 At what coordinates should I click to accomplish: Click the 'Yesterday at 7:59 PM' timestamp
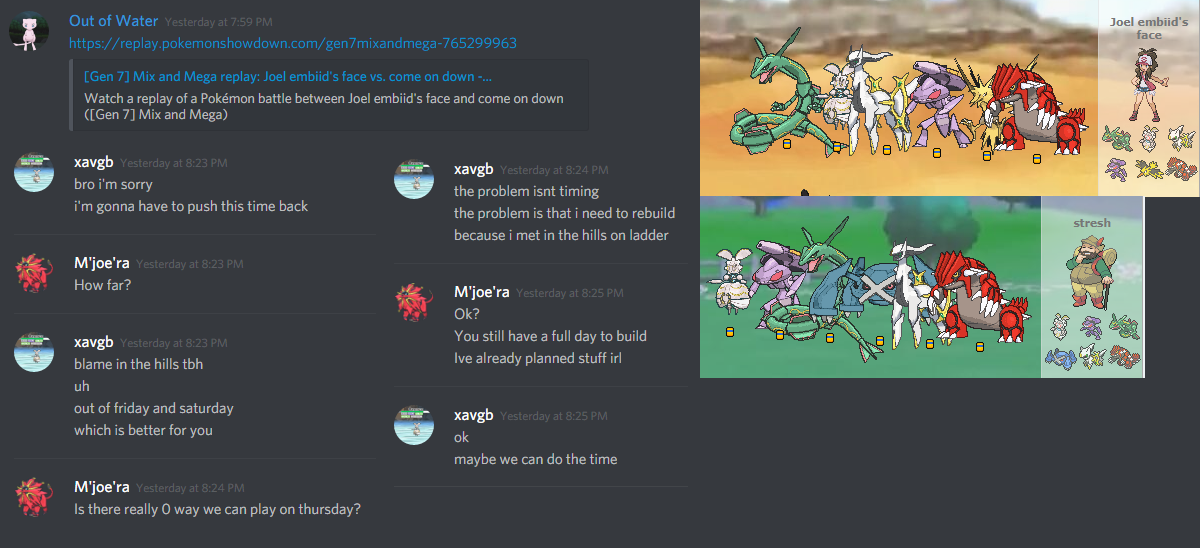218,22
